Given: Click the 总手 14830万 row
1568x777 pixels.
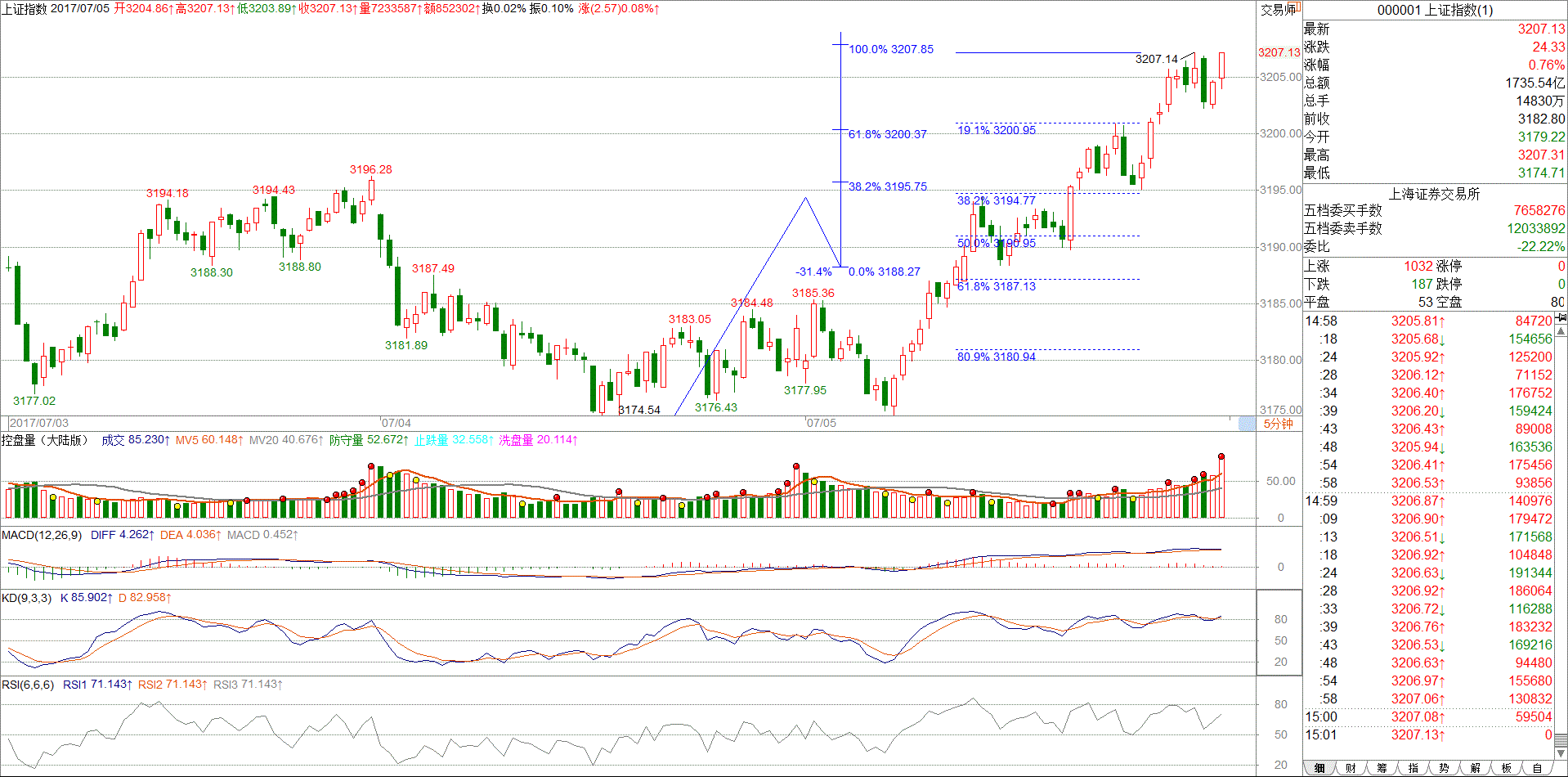Looking at the screenshot, I should point(1435,101).
